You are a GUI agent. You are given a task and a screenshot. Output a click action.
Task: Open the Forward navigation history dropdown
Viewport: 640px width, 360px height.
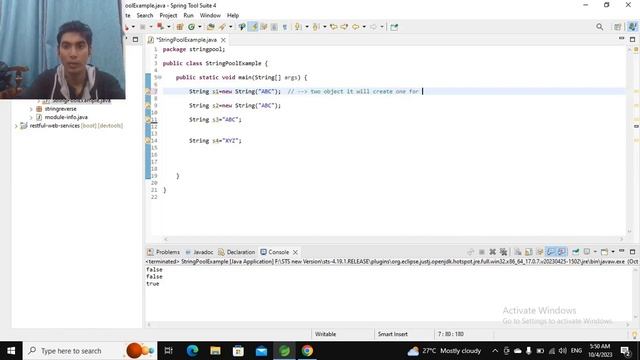[x=382, y=27]
